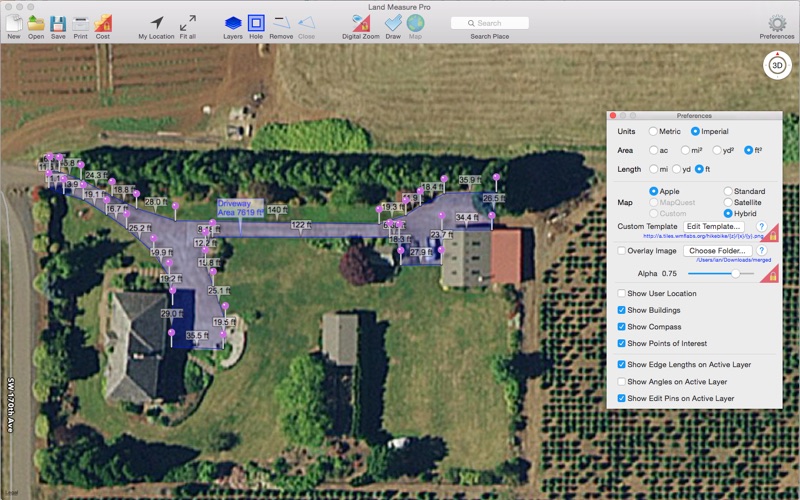Image resolution: width=800 pixels, height=500 pixels.
Task: Enable Show Angles on Active Layer
Action: tap(621, 382)
